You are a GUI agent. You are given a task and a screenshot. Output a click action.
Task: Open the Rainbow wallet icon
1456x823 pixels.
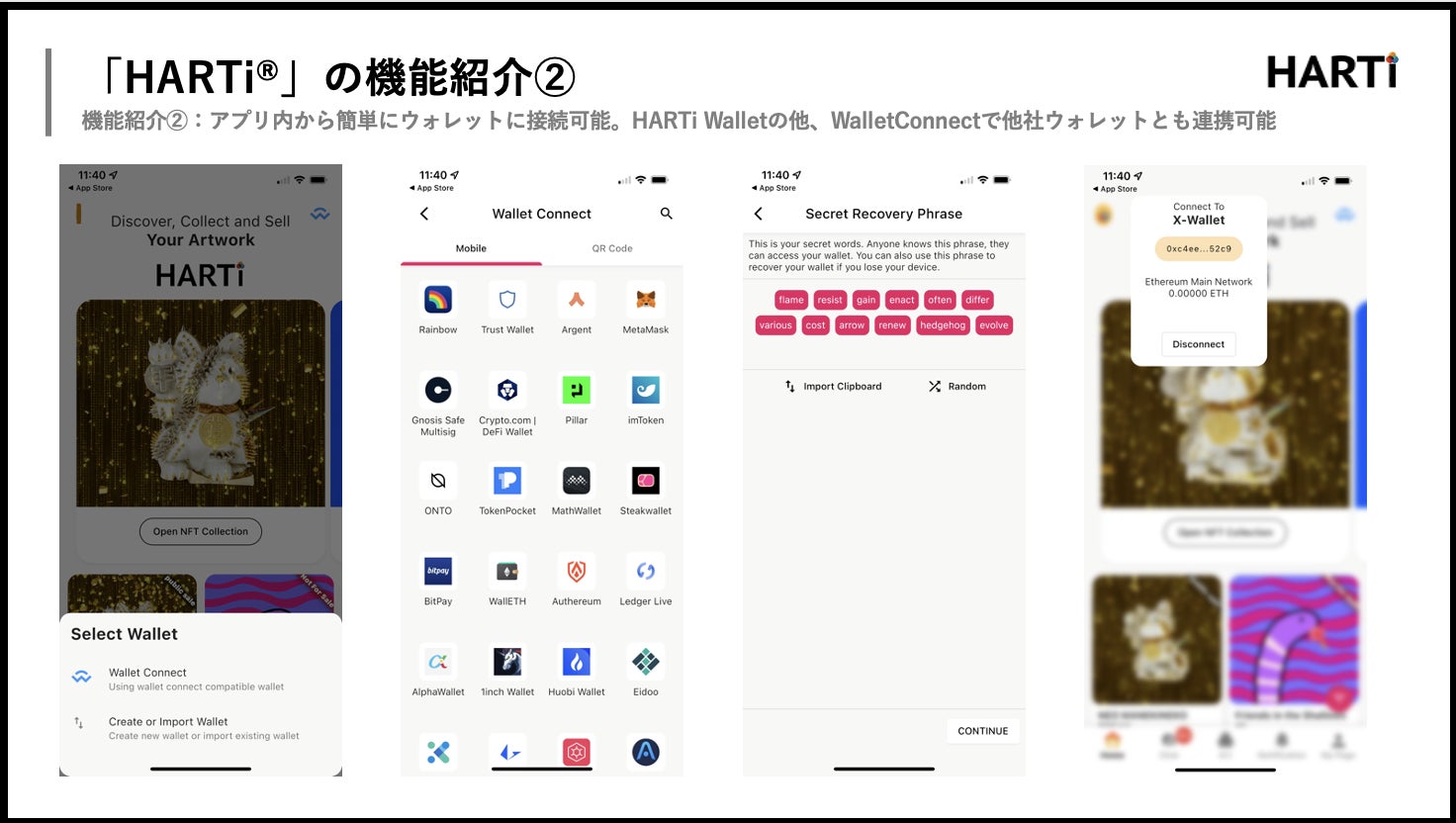(438, 300)
